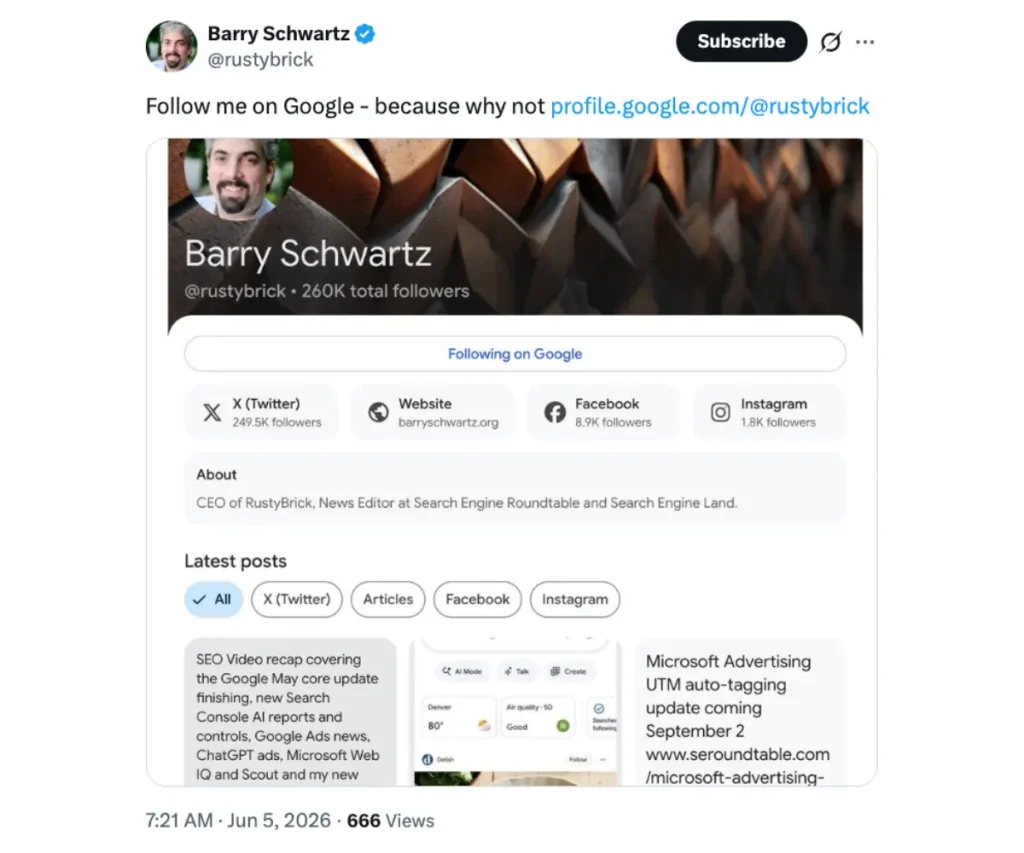Switch to the Articles filter chip
The image size is (1024, 853).
click(x=388, y=600)
